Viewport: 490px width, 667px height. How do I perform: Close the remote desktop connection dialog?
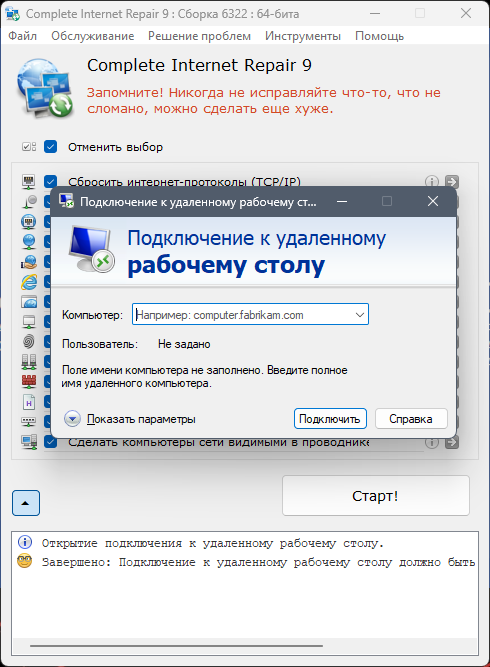433,201
